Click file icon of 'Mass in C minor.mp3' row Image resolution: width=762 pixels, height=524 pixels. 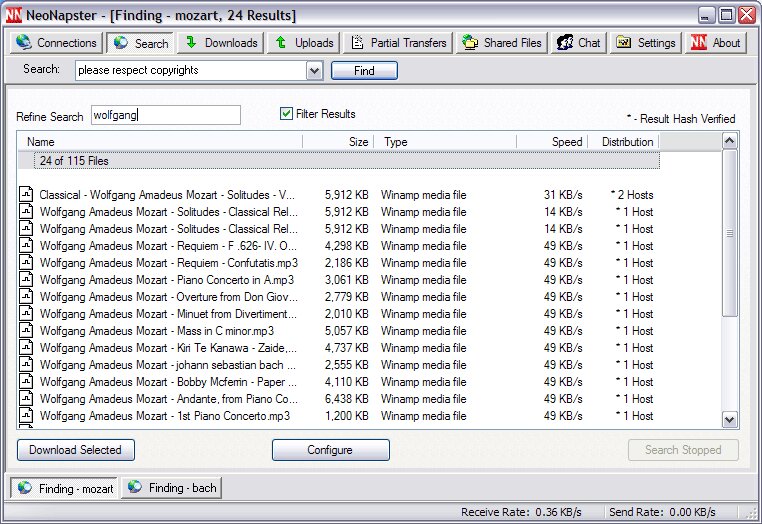pos(26,331)
